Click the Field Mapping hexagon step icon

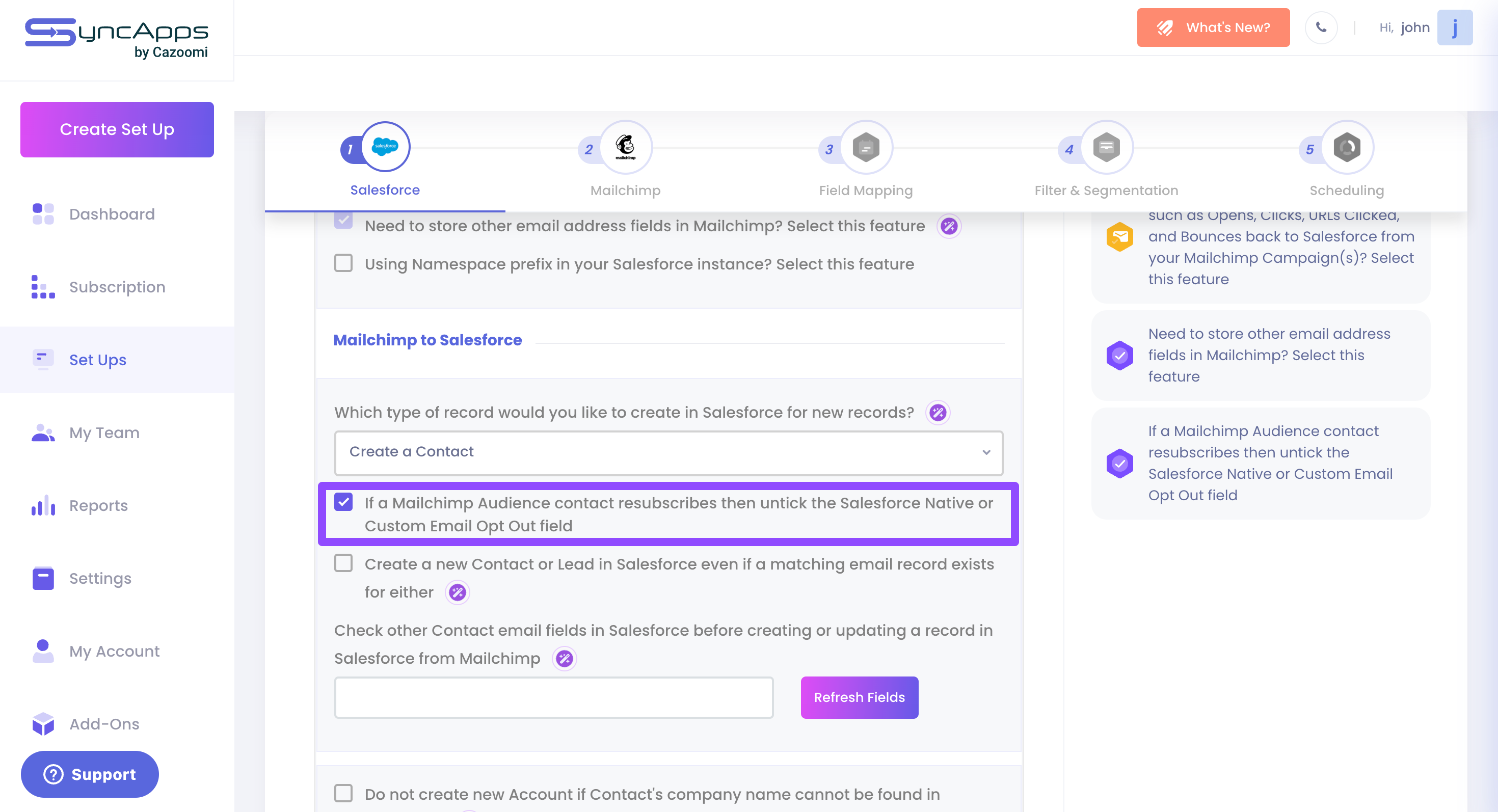(x=866, y=147)
